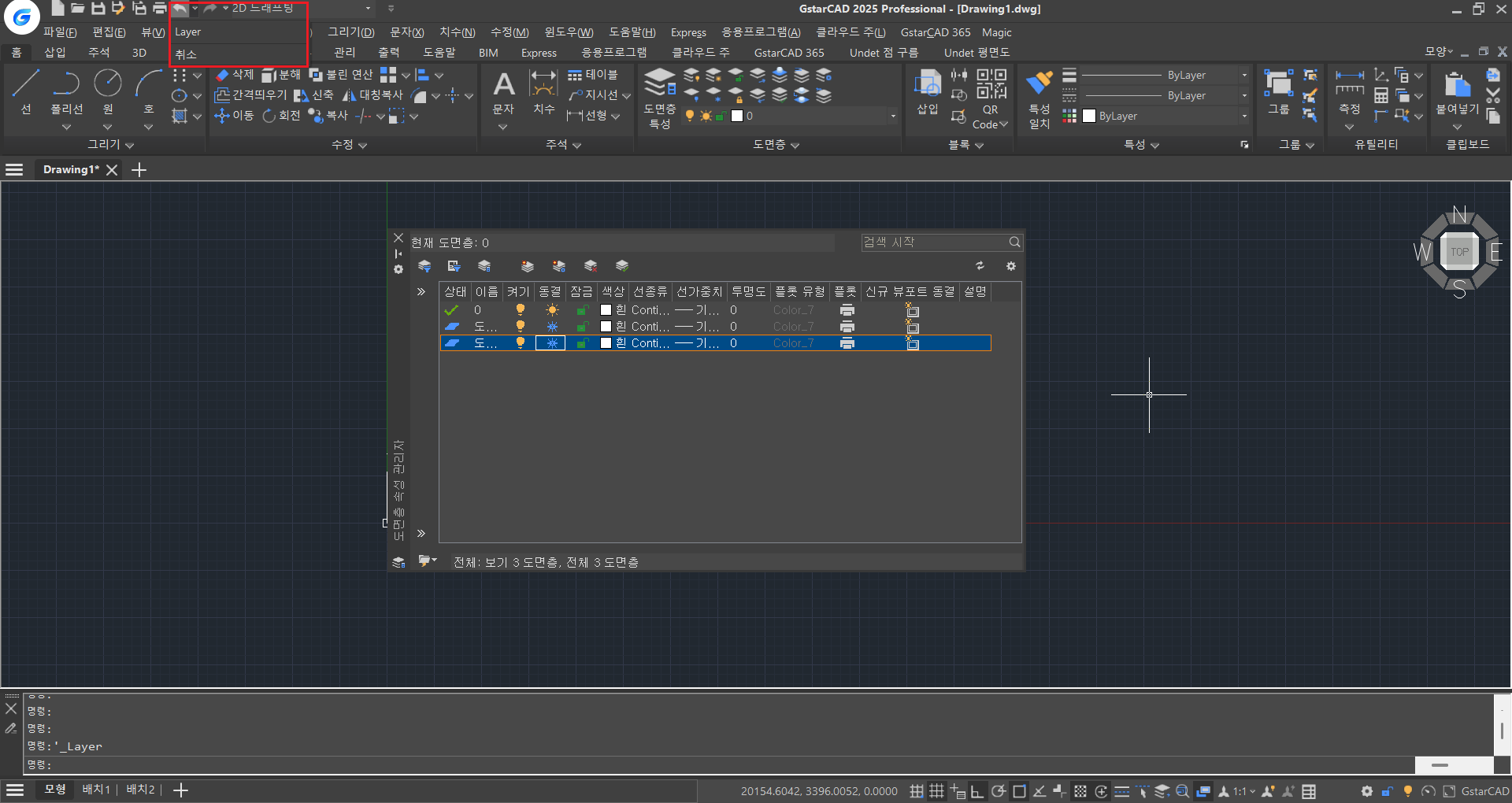Toggle on/off bulb for layer 0

pos(520,310)
